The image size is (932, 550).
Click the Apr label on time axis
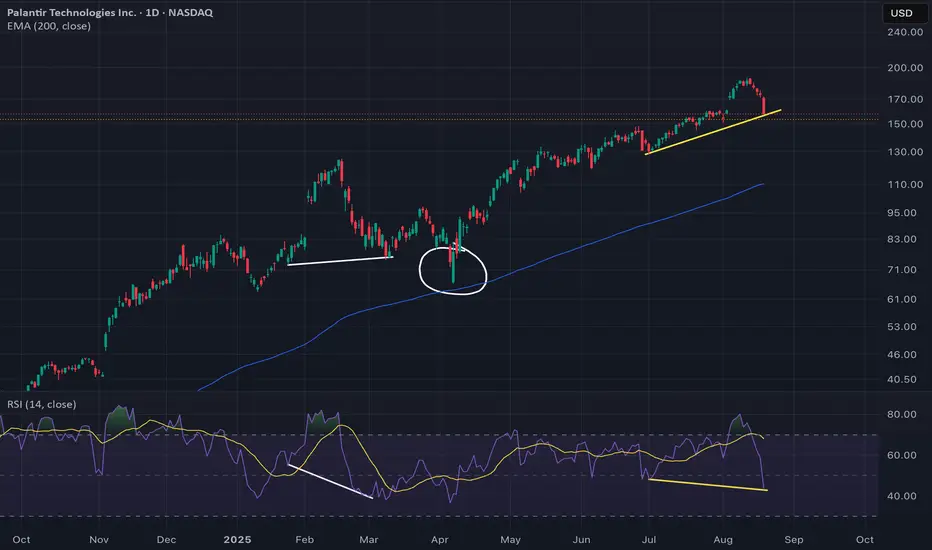[439, 540]
